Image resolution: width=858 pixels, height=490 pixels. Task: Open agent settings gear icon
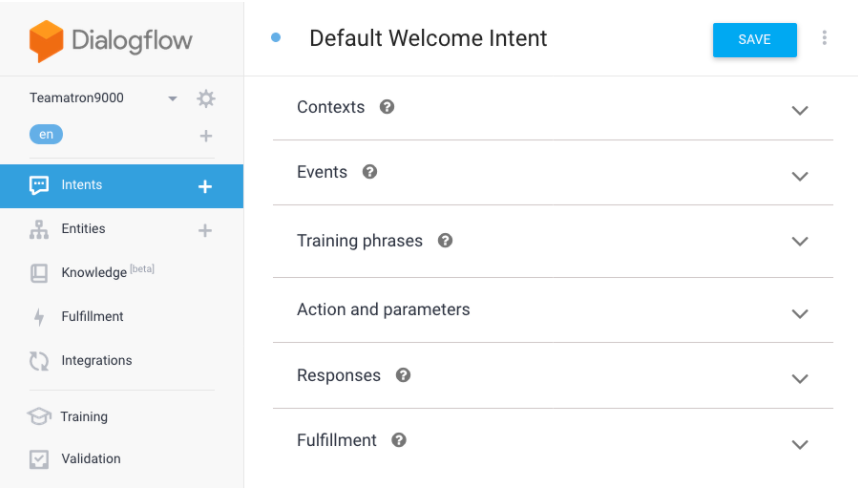tap(206, 99)
